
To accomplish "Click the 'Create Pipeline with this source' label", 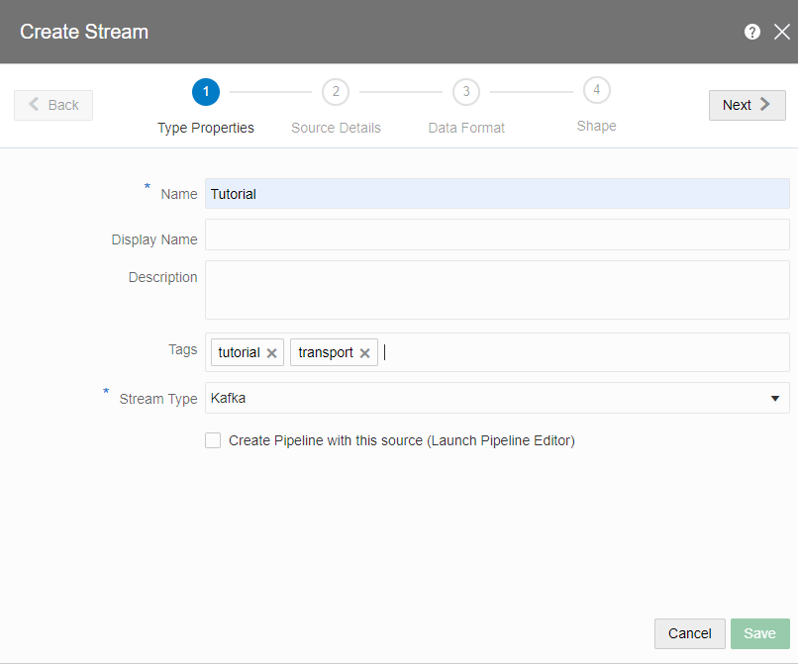I will click(x=401, y=440).
